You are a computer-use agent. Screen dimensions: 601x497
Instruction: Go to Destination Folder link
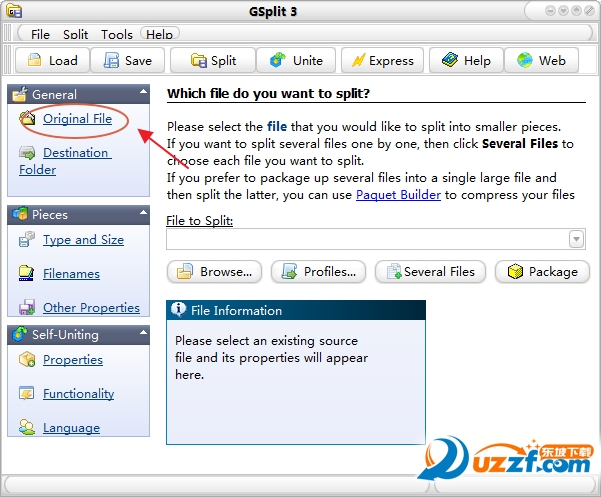click(66, 161)
